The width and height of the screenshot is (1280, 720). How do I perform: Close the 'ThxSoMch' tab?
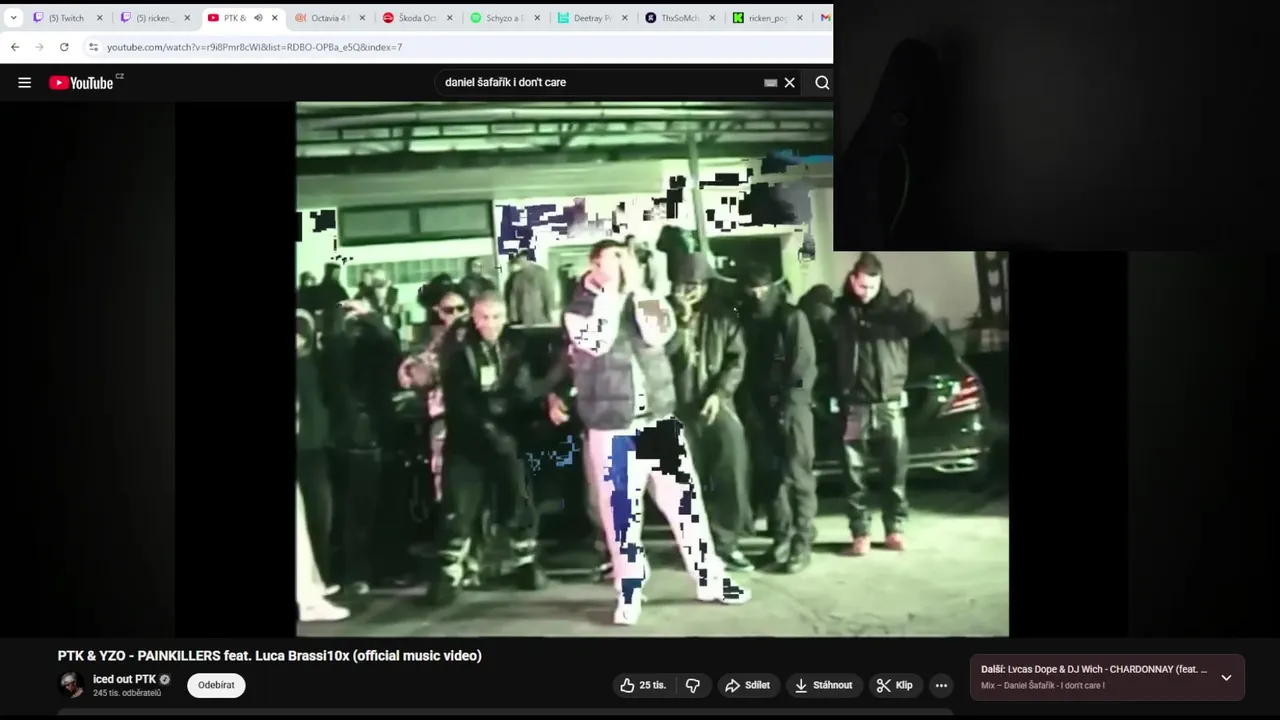(712, 18)
